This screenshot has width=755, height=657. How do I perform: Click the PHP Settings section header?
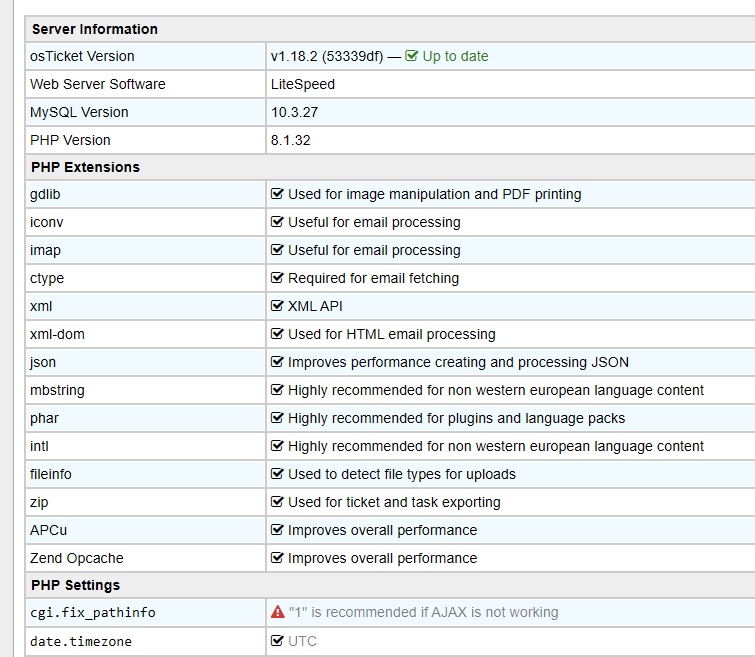click(75, 585)
